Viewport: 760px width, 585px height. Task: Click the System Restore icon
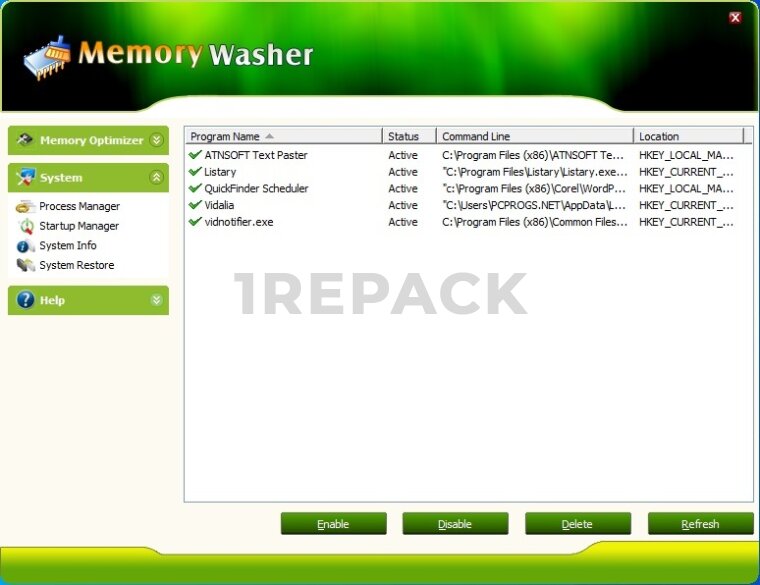[x=25, y=265]
